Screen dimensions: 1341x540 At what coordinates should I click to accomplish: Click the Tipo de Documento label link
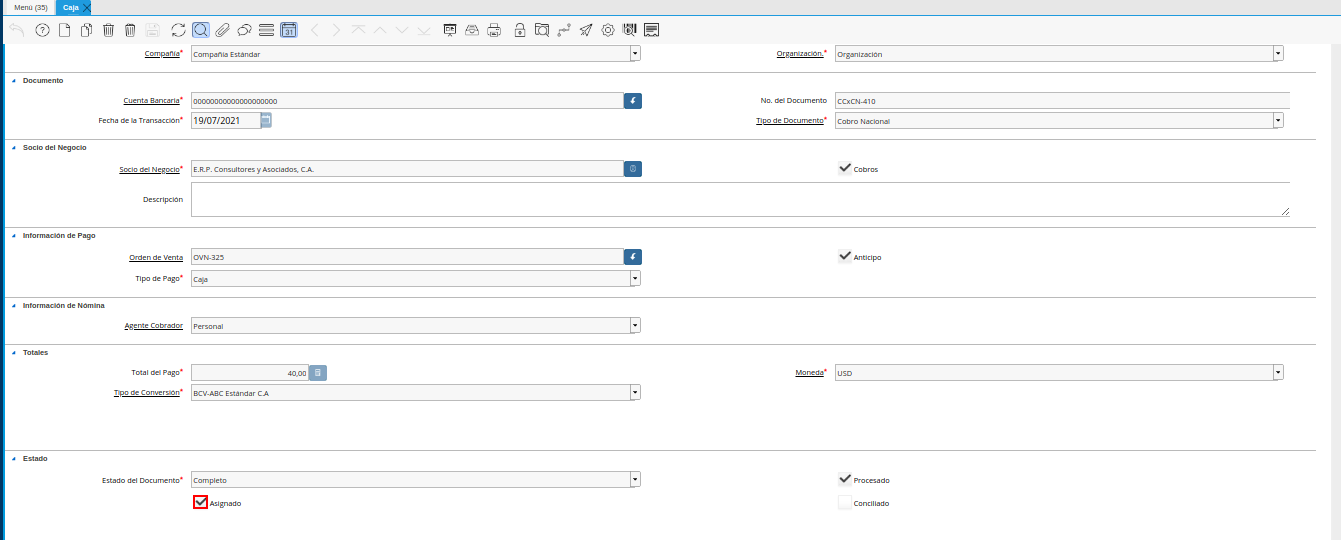coord(789,120)
